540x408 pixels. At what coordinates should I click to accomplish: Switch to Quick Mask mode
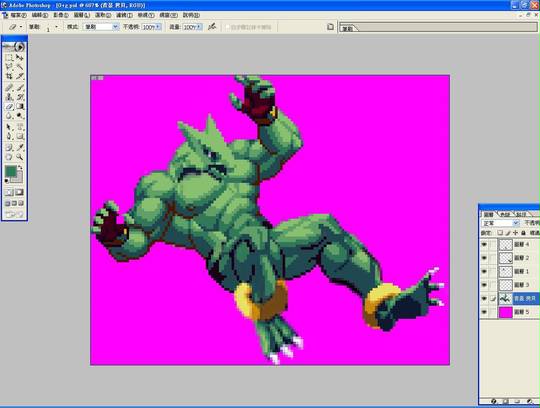(19, 192)
